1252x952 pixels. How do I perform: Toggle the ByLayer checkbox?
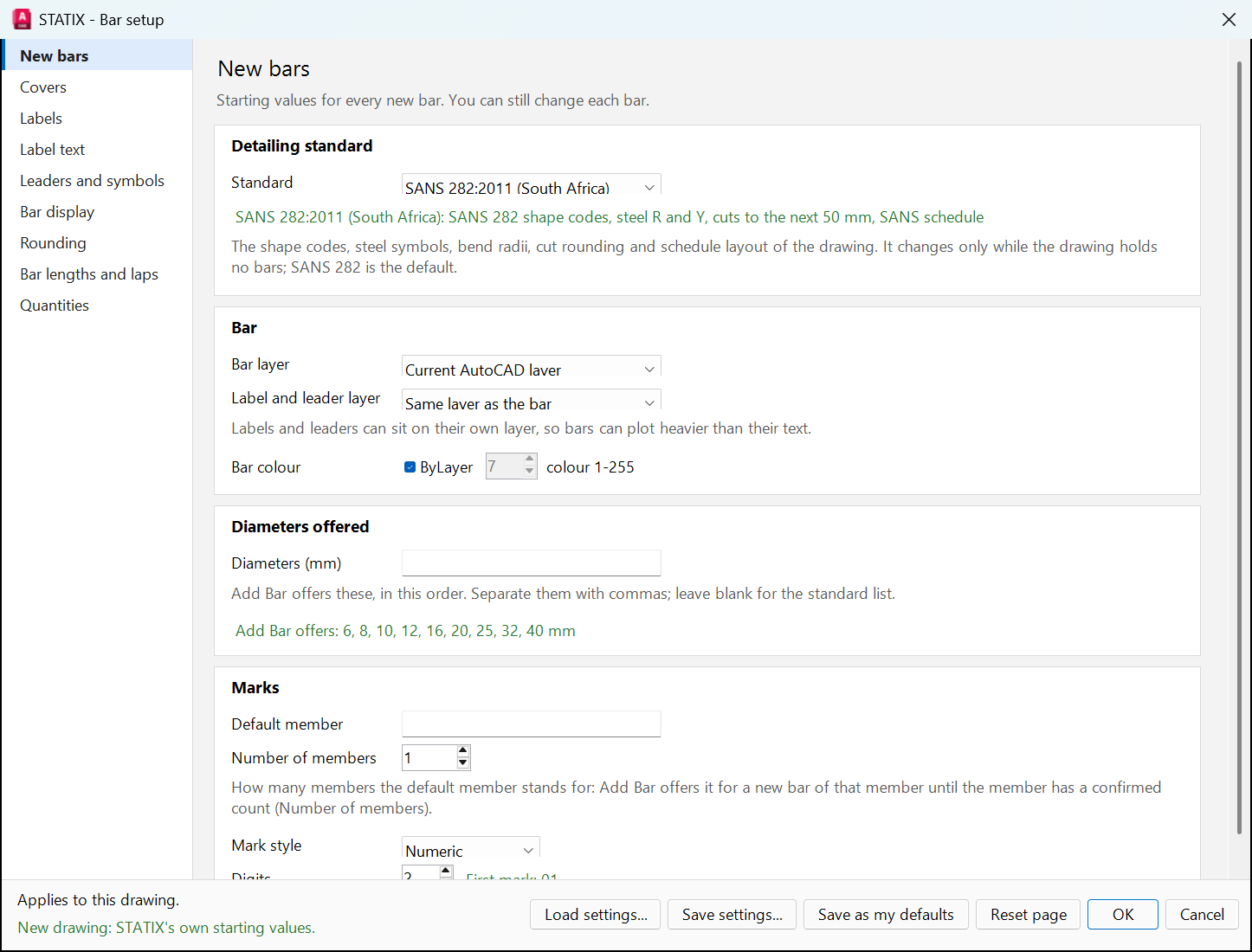pos(410,467)
